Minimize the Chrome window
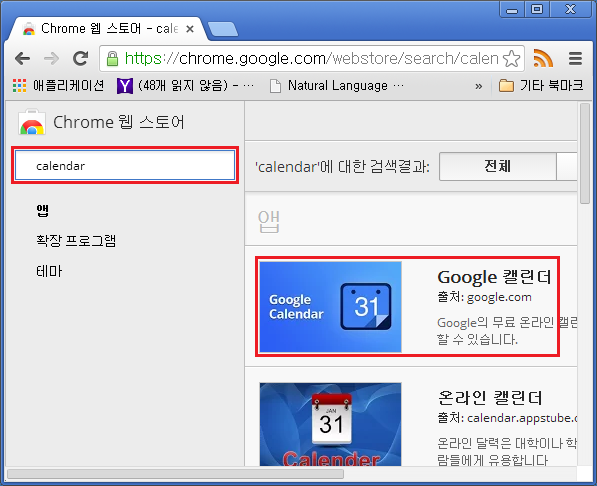Image resolution: width=597 pixels, height=486 pixels. tap(512, 9)
